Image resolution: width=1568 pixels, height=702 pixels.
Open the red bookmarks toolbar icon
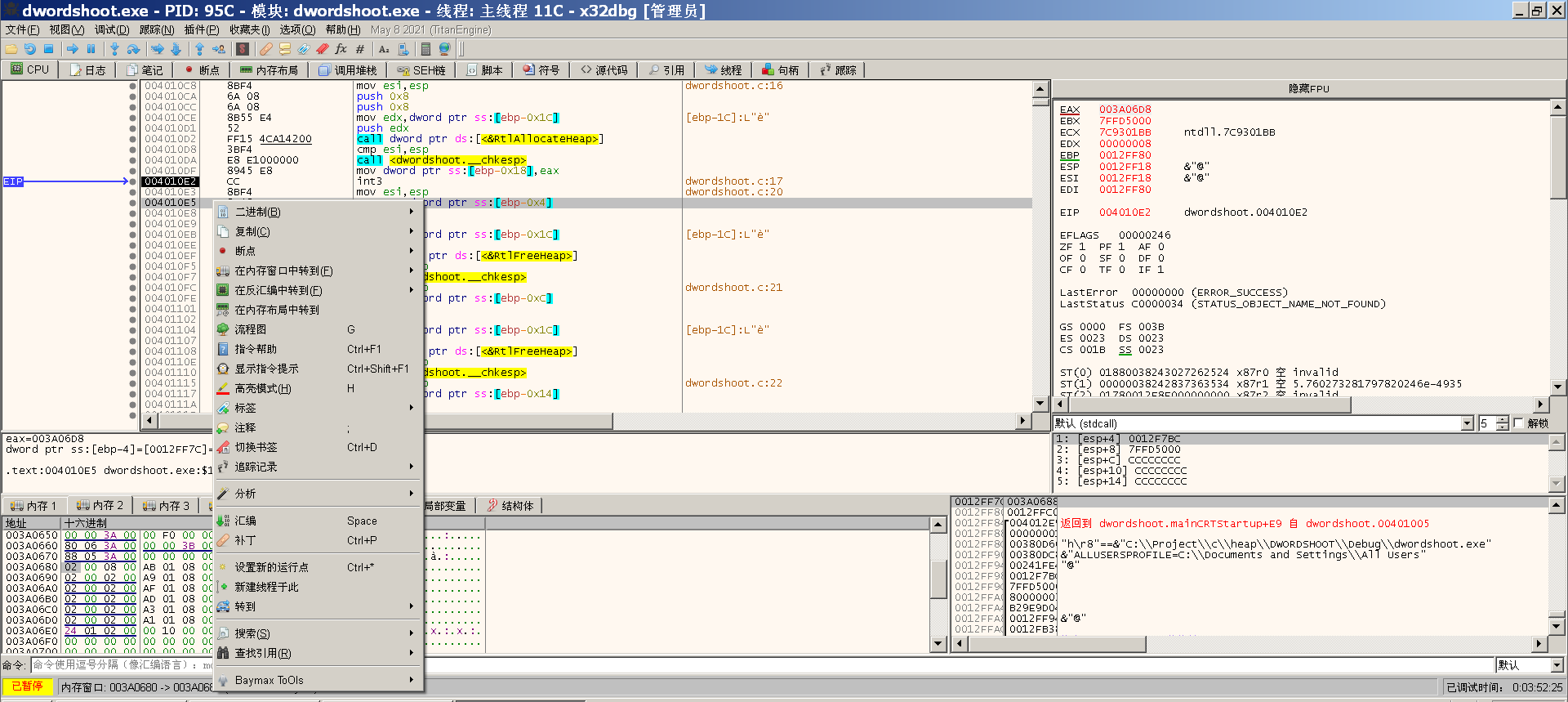point(323,49)
